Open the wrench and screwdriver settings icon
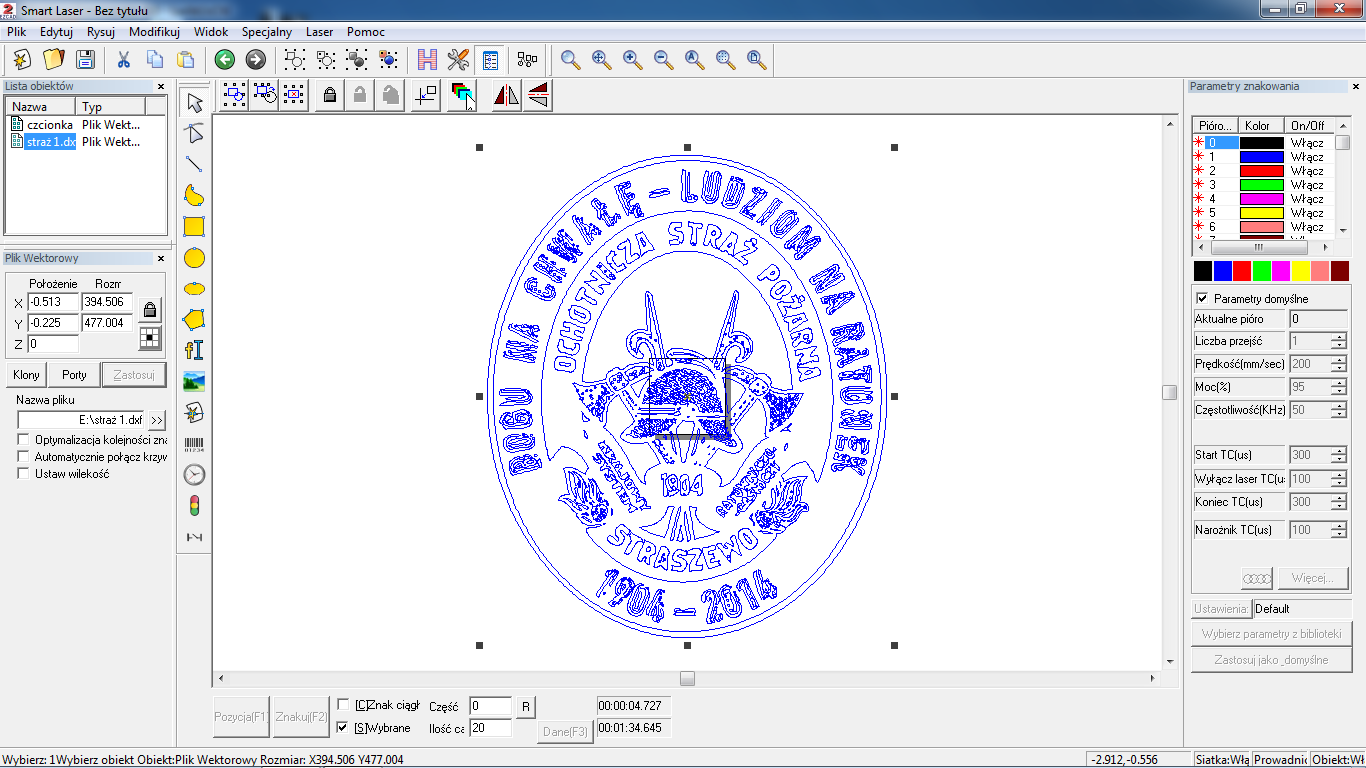Screen dimensions: 1366x768 point(459,59)
